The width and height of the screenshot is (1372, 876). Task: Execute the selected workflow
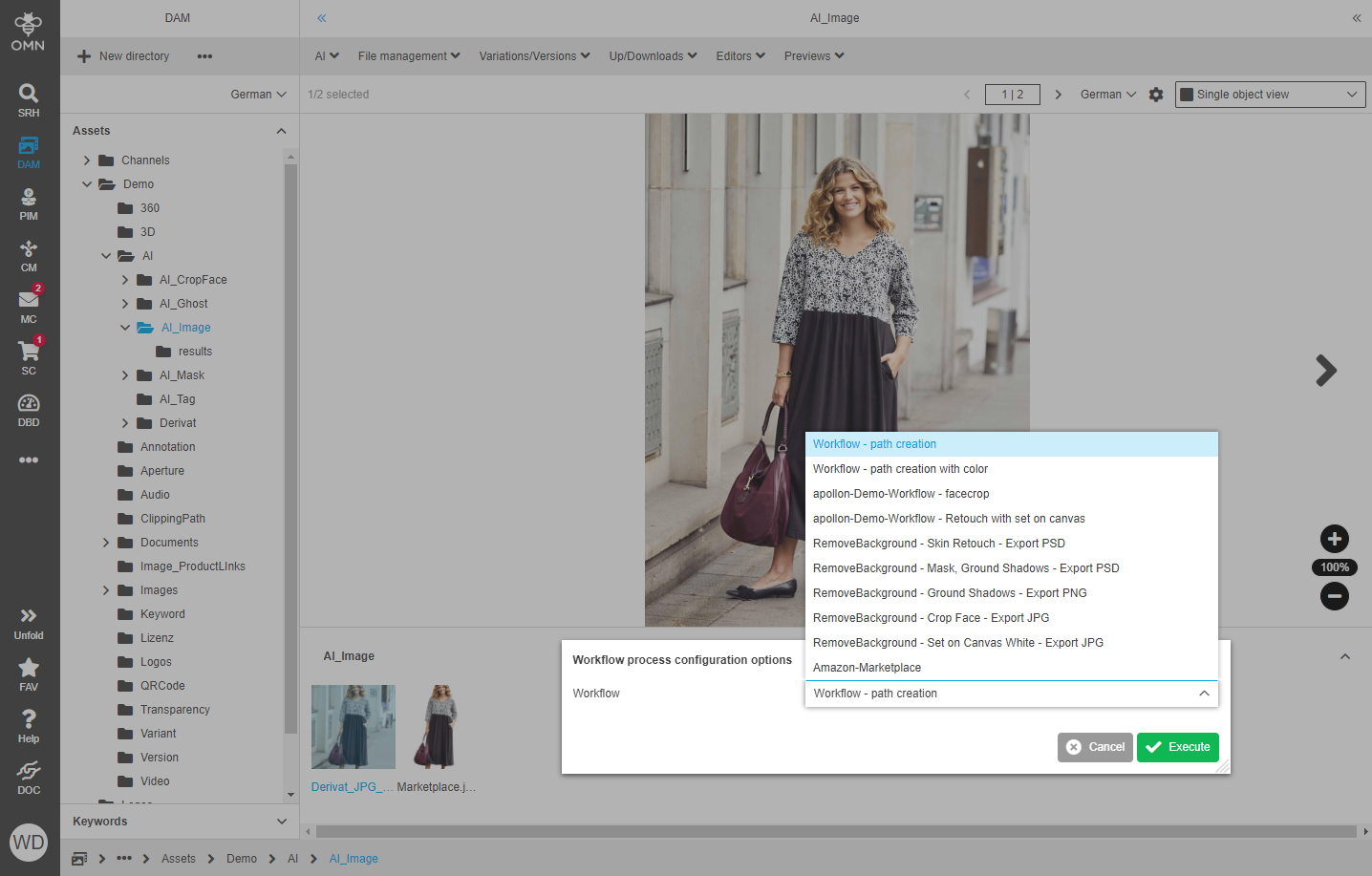click(1177, 747)
